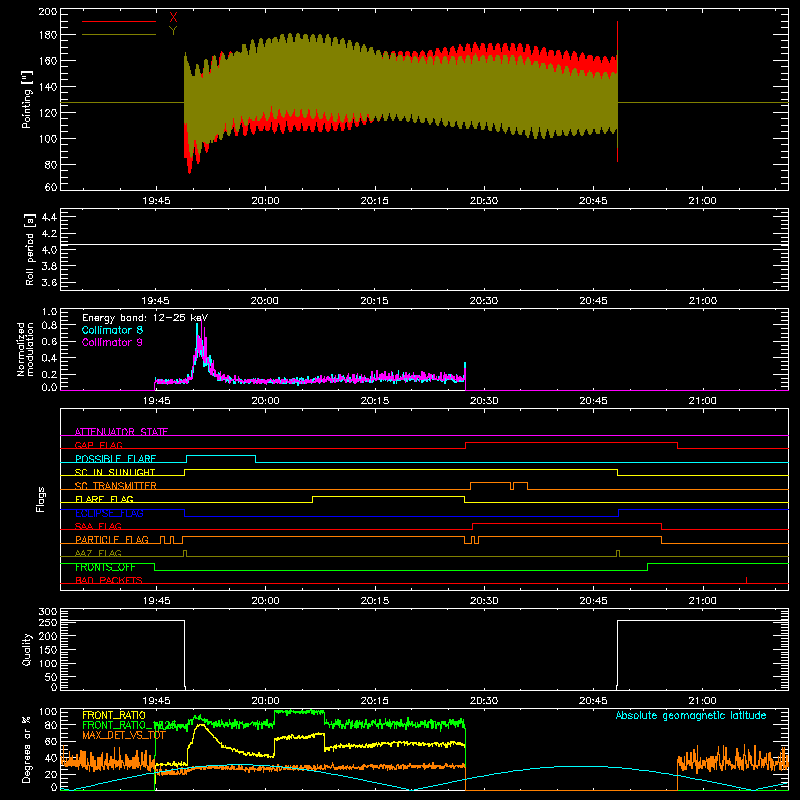This screenshot has height=800, width=800.
Task: Click the 20:30 label under the Roll period plot
Action: [484, 301]
